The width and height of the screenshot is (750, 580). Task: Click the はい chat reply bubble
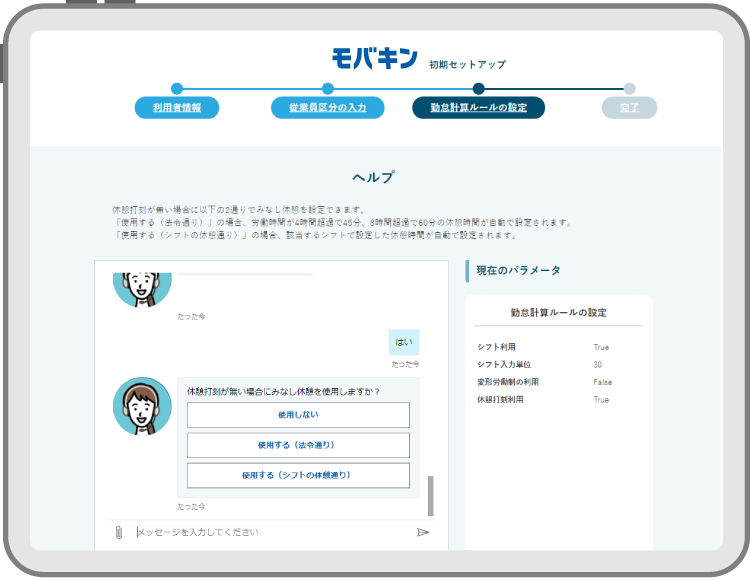(x=404, y=342)
